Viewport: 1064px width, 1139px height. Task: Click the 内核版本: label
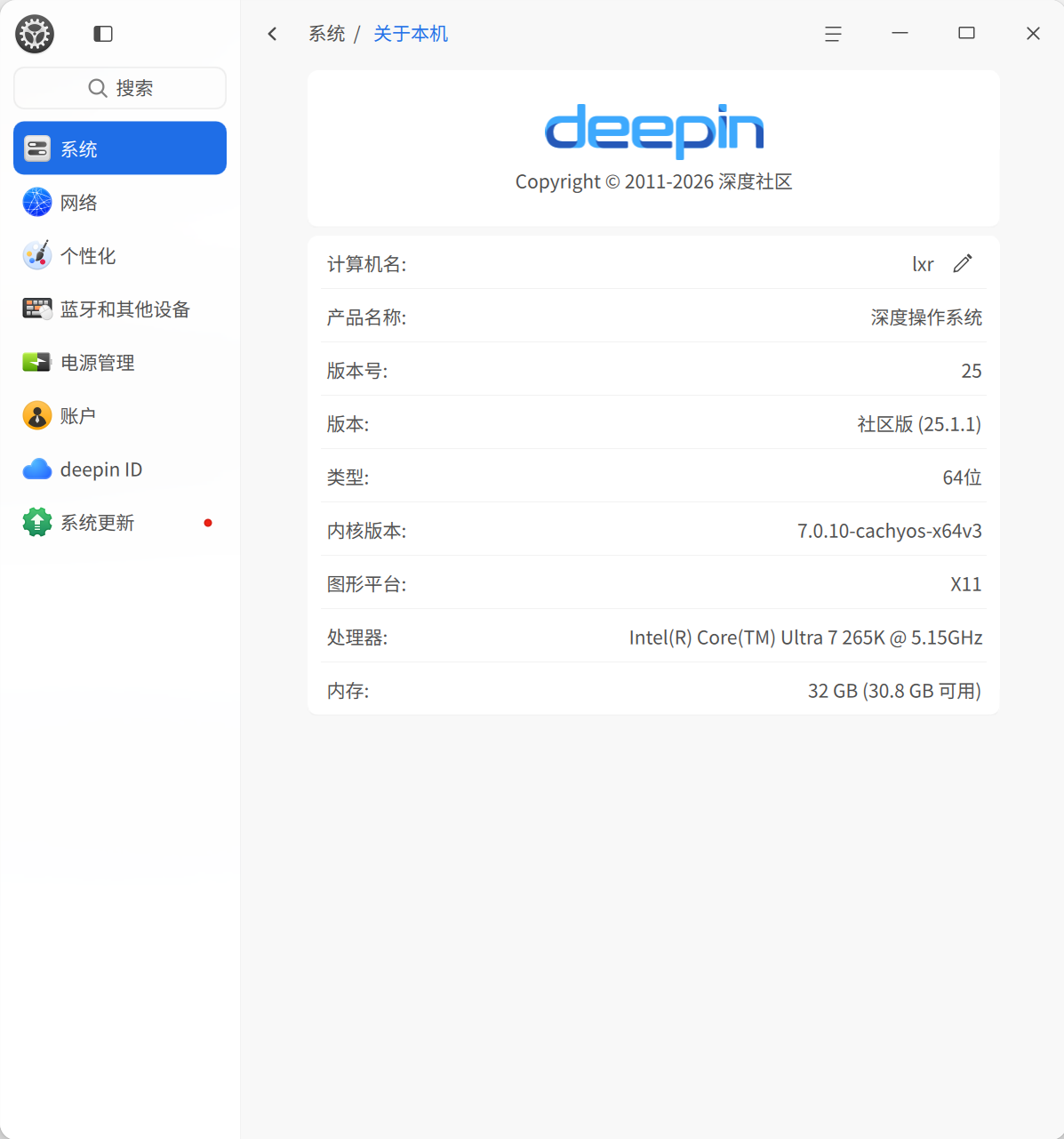pos(366,531)
